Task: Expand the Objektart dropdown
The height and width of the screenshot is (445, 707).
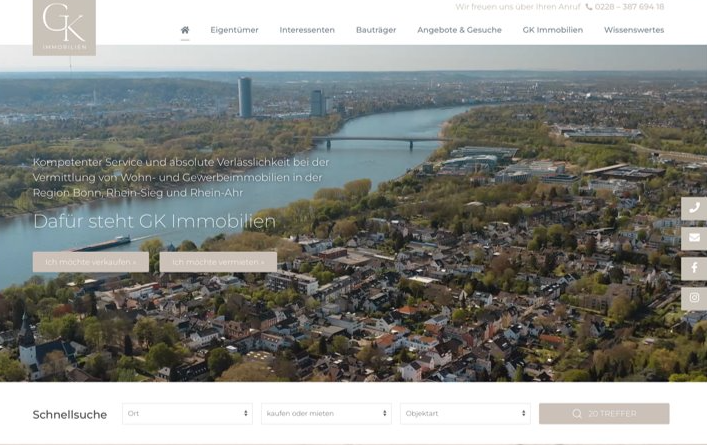Action: tap(465, 413)
